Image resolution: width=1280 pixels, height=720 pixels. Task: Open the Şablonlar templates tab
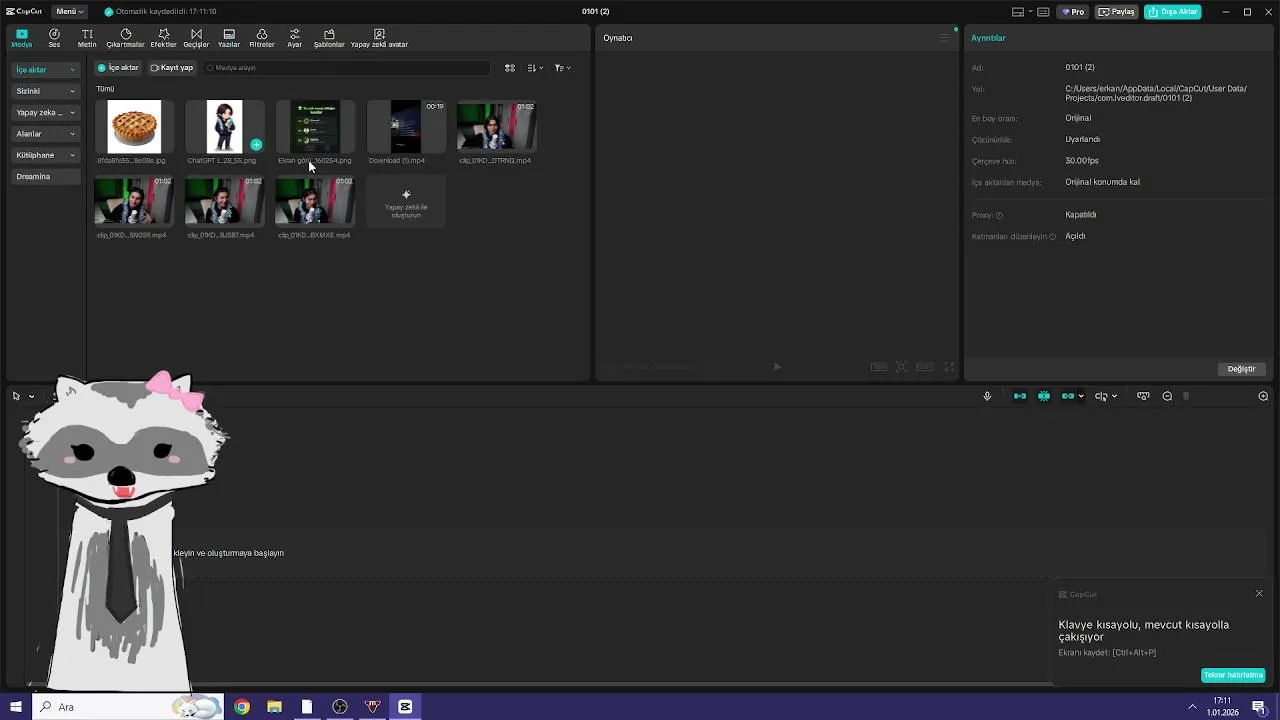tap(329, 38)
